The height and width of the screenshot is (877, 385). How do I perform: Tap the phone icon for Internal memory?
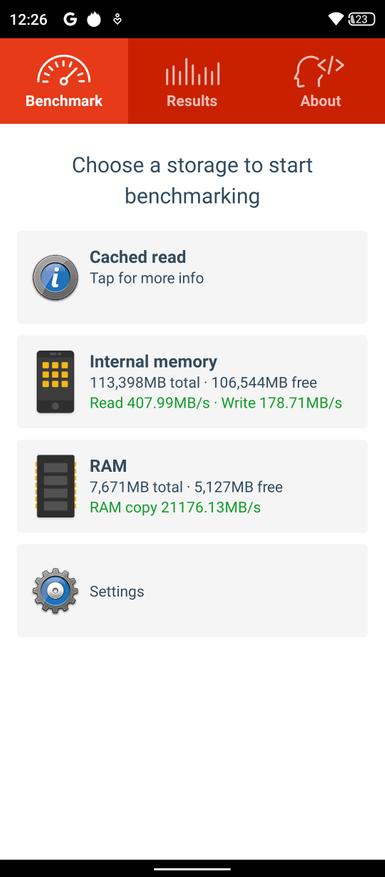55,381
